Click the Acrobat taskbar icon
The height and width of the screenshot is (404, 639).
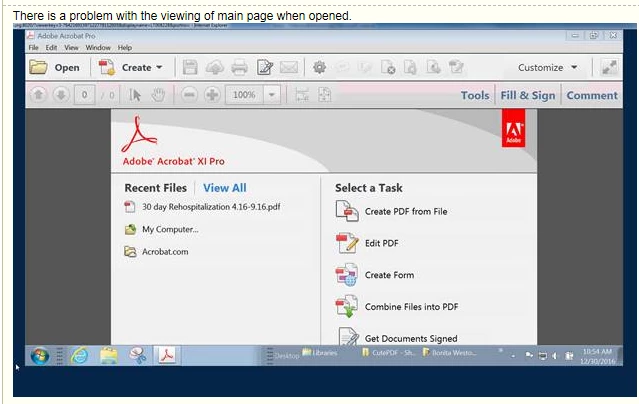click(x=167, y=355)
